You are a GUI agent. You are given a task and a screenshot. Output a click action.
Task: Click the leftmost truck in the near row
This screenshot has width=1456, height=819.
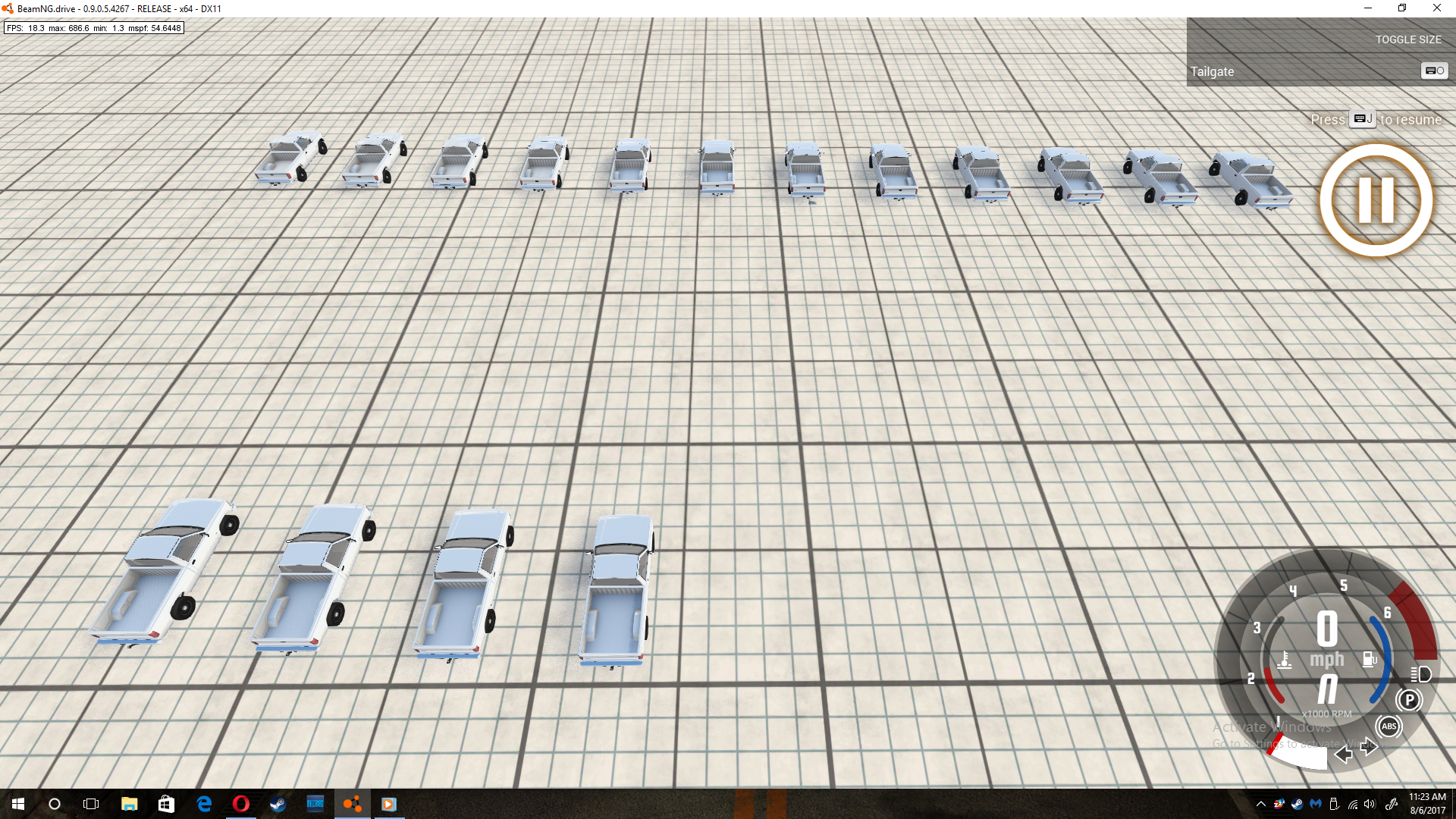[164, 573]
